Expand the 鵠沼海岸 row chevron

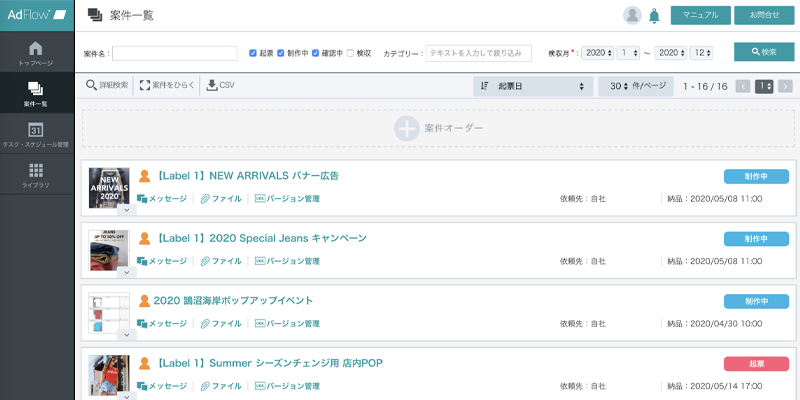[x=127, y=335]
